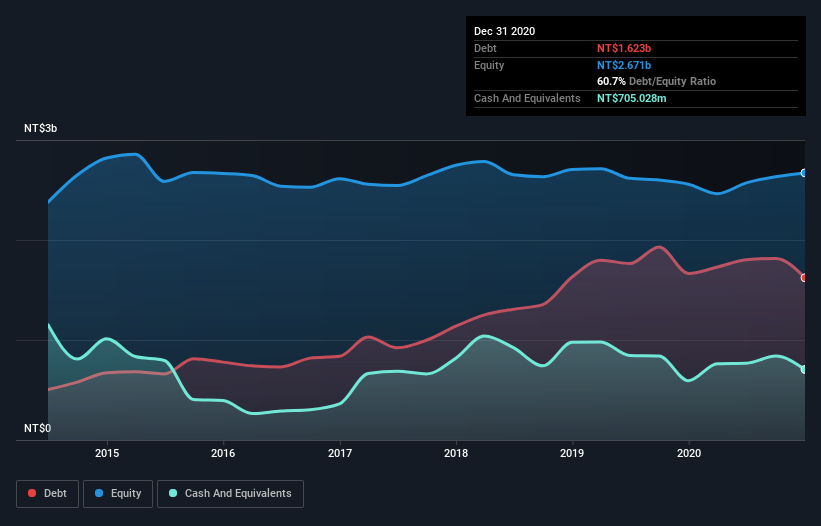
Task: Click the 2016 axis label
Action: pyautogui.click(x=223, y=453)
